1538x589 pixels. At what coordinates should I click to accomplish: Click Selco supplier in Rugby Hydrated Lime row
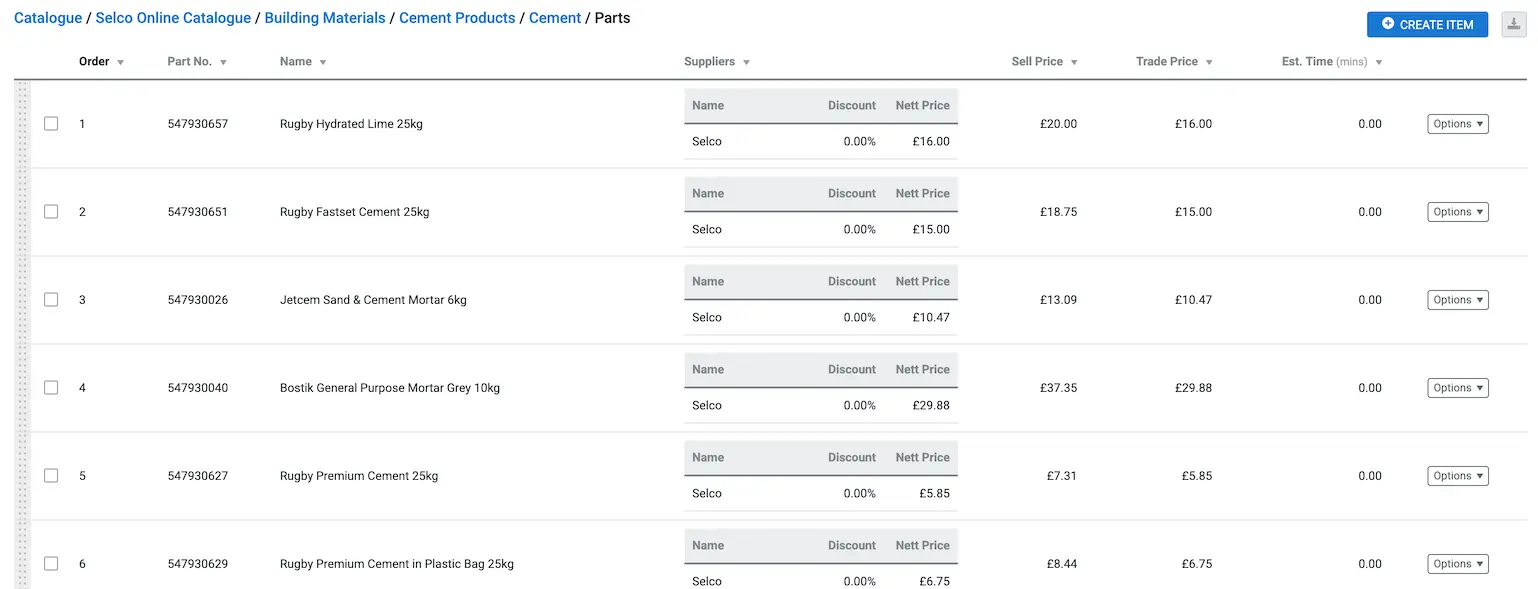tap(707, 142)
